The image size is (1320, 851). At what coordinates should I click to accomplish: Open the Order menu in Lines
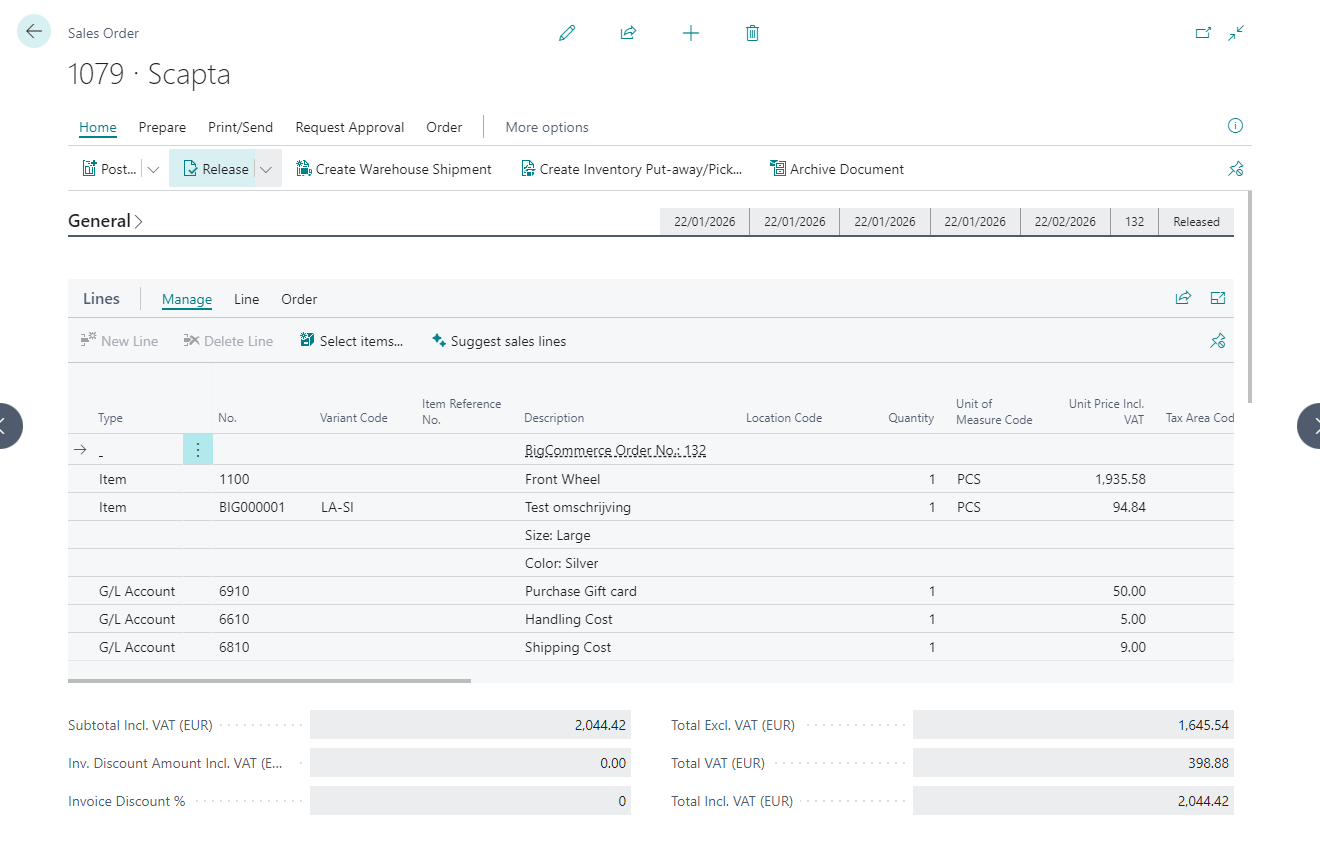[x=299, y=299]
